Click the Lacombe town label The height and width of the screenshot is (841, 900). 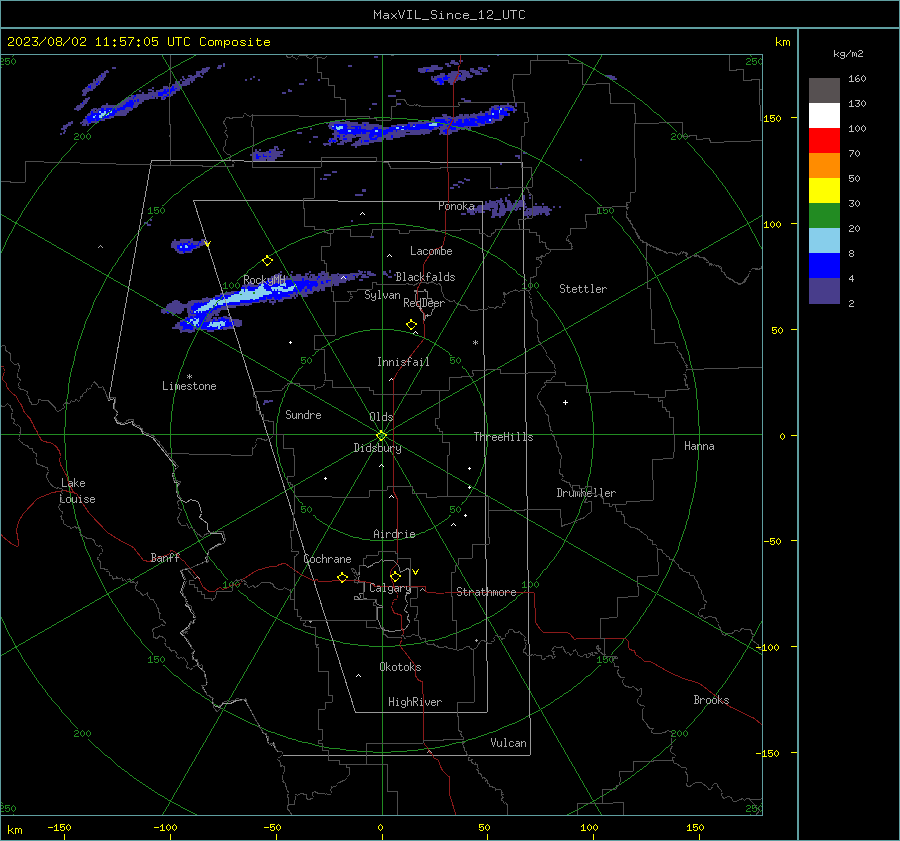[431, 251]
